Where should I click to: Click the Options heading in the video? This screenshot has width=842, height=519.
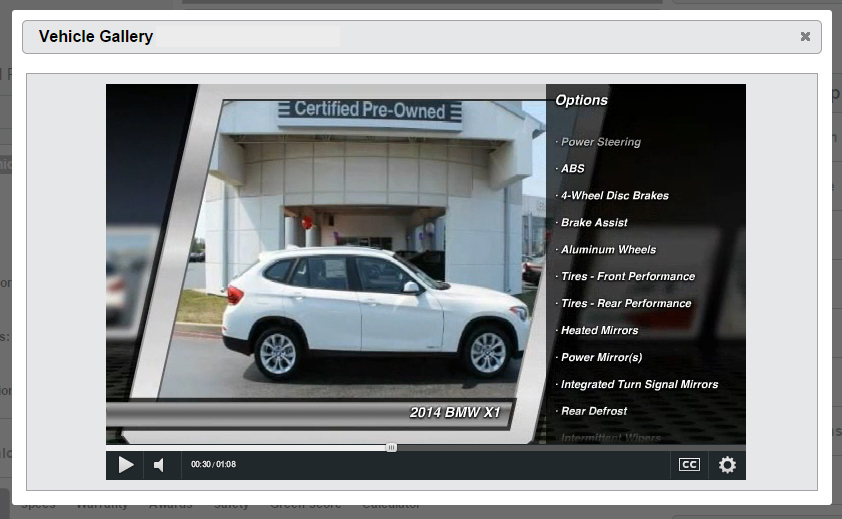(582, 100)
